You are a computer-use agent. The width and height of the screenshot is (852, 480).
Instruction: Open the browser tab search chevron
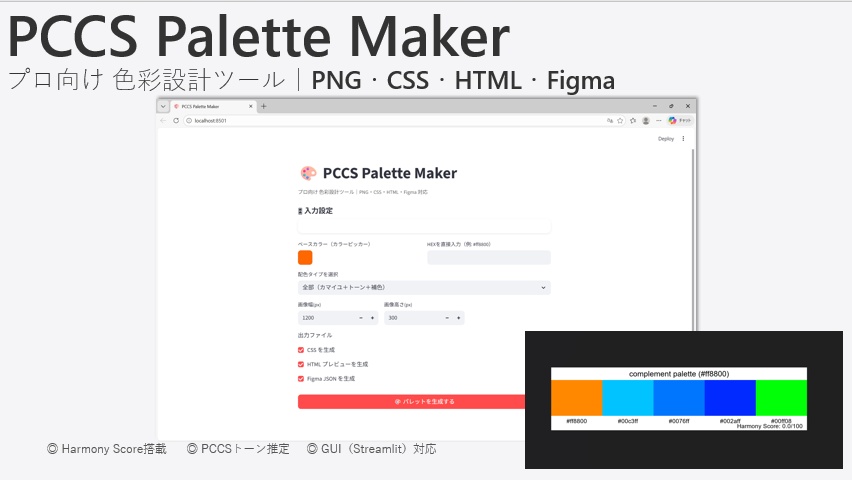click(x=163, y=107)
